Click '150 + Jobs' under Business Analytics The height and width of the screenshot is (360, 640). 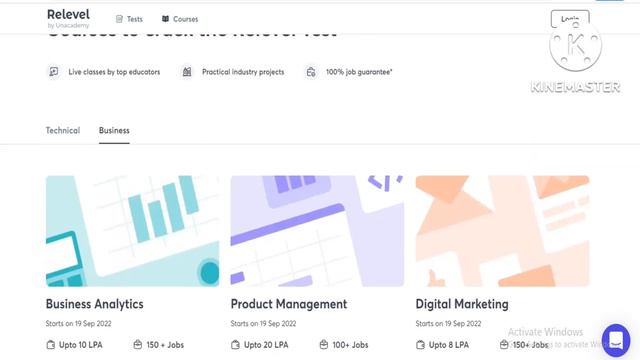coord(165,345)
